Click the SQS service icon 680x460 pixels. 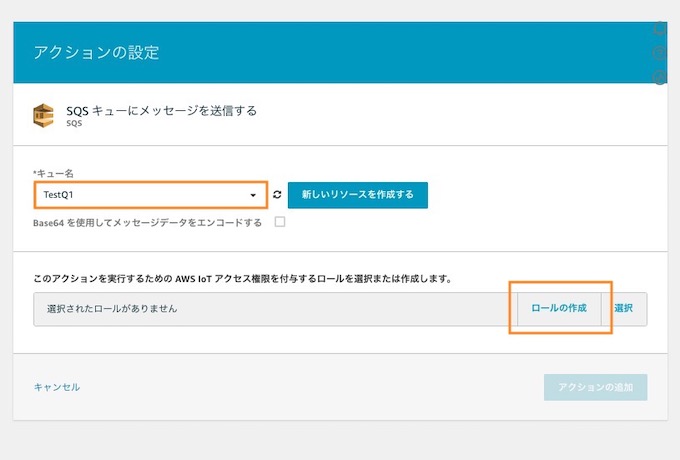[x=43, y=116]
